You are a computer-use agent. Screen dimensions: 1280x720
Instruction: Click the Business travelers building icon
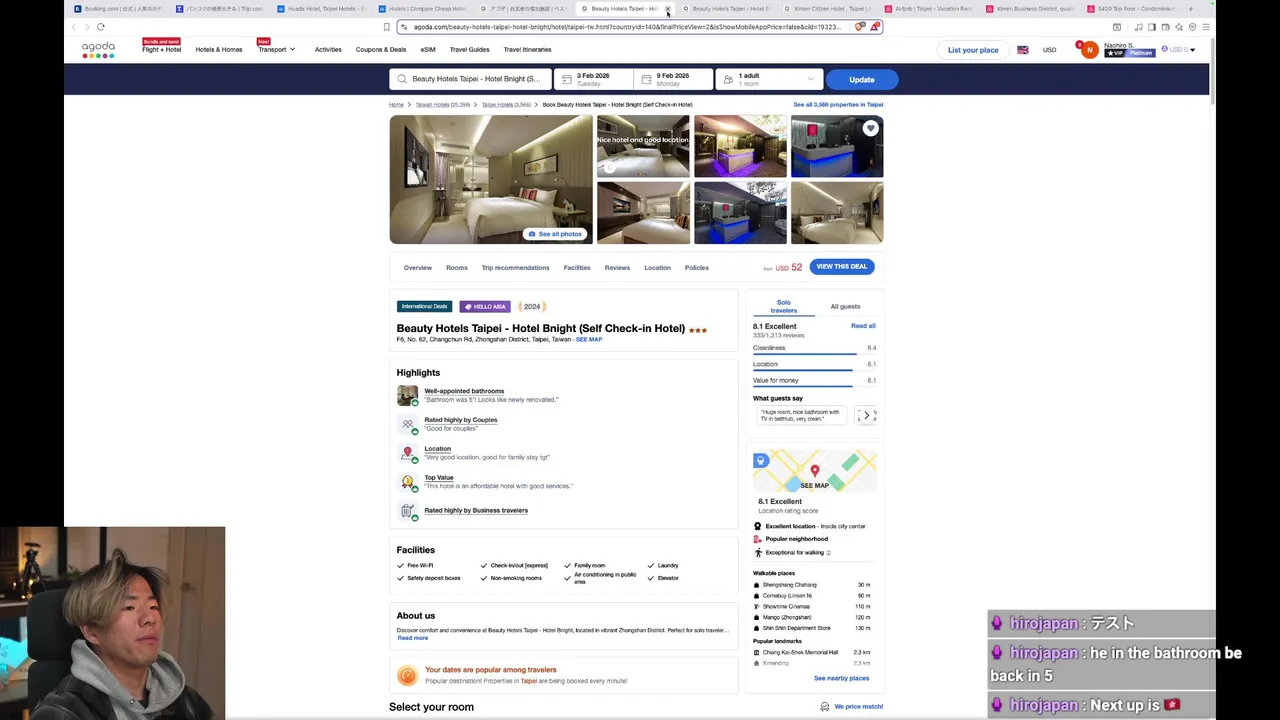click(407, 511)
